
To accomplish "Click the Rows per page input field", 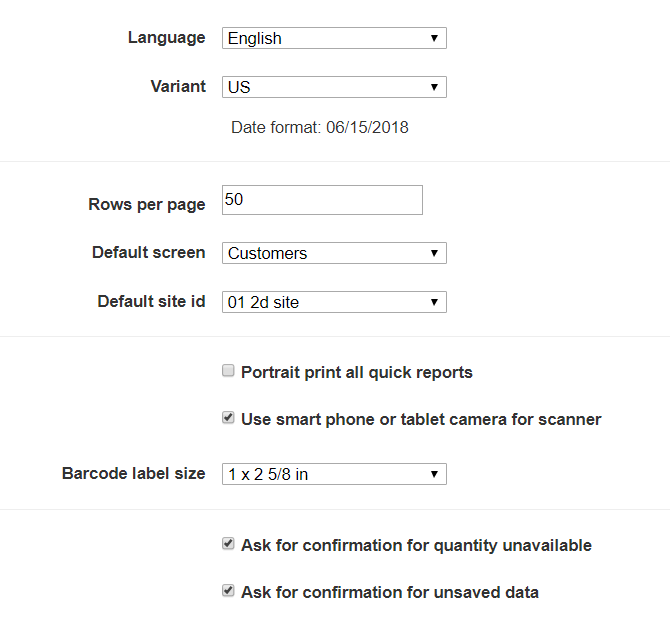I will [x=322, y=200].
